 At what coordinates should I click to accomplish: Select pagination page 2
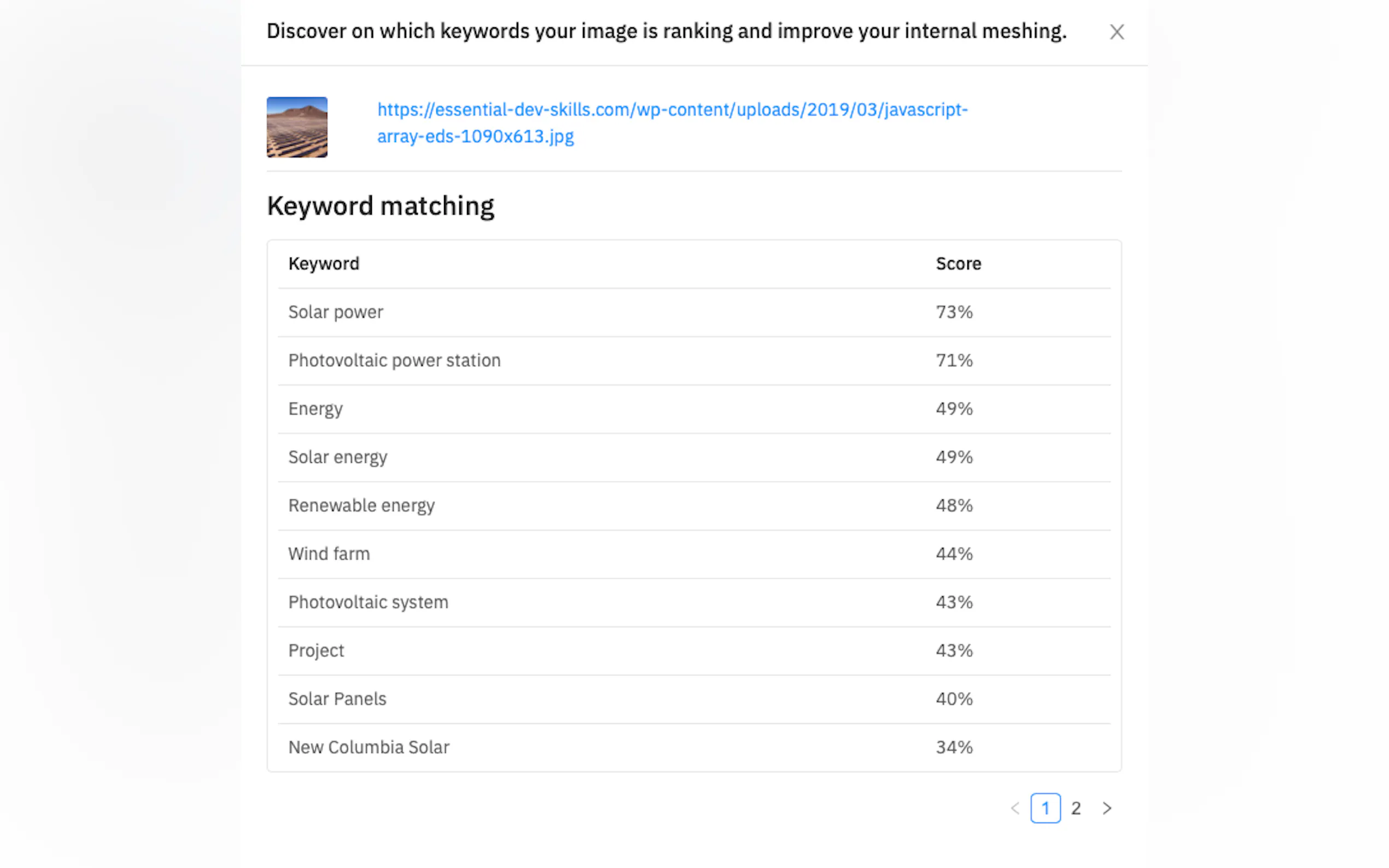pos(1076,808)
